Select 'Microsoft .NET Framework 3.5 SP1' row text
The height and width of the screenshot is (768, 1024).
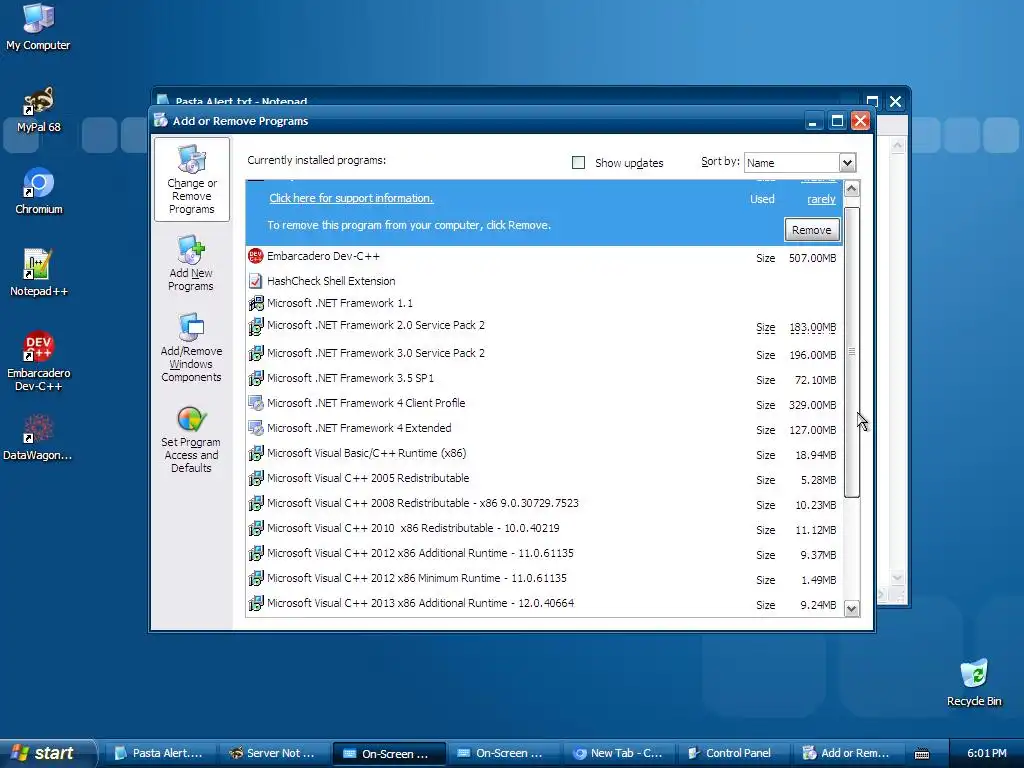350,378
